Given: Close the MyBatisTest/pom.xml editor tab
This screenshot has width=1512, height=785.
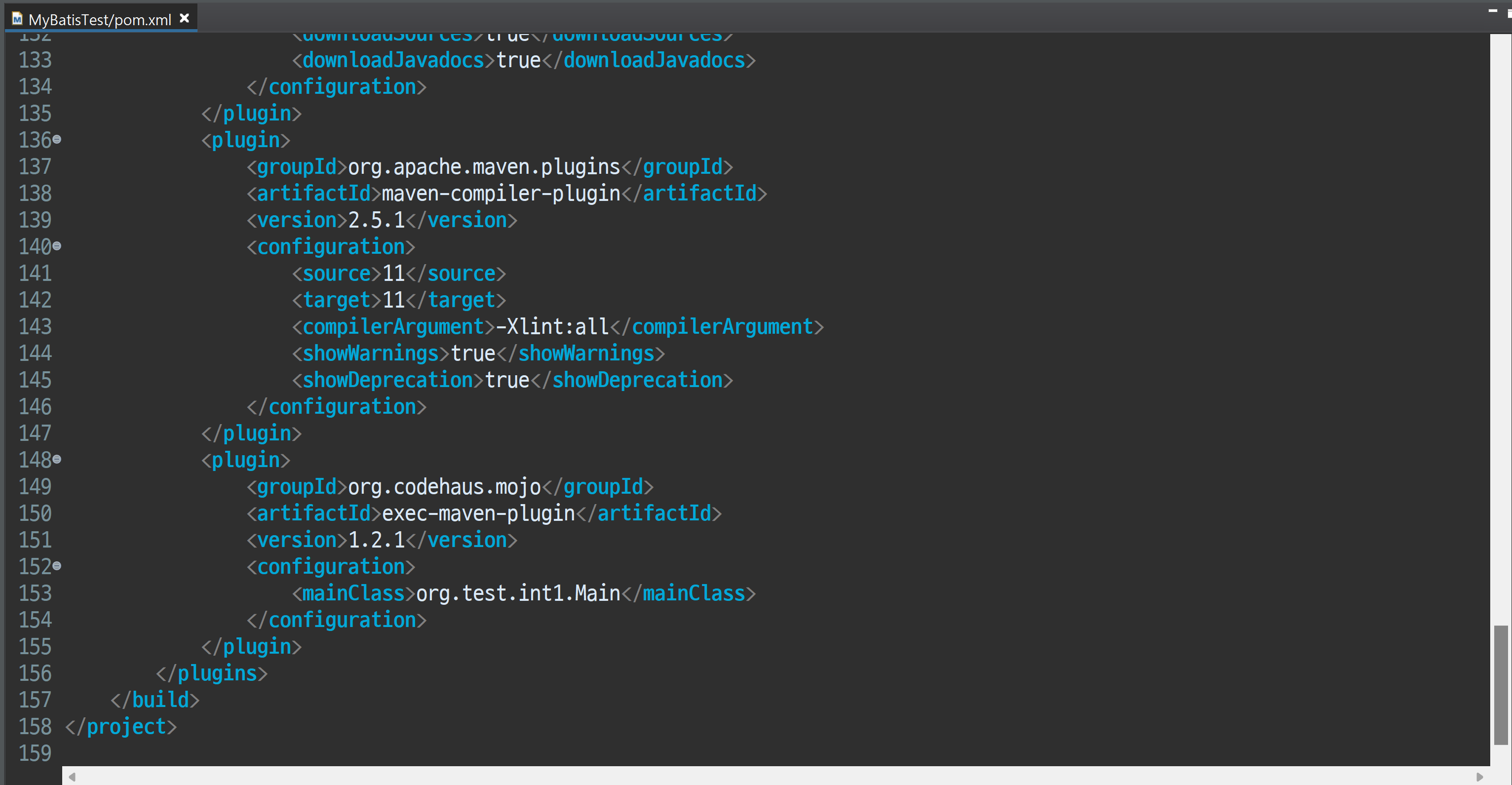Looking at the screenshot, I should pos(184,18).
